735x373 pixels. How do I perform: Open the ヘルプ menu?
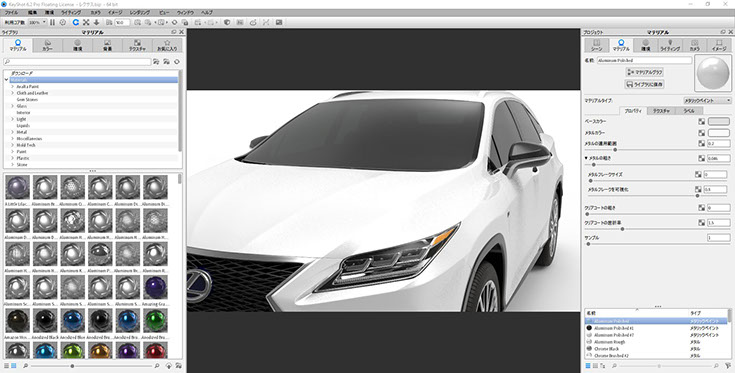(x=207, y=13)
